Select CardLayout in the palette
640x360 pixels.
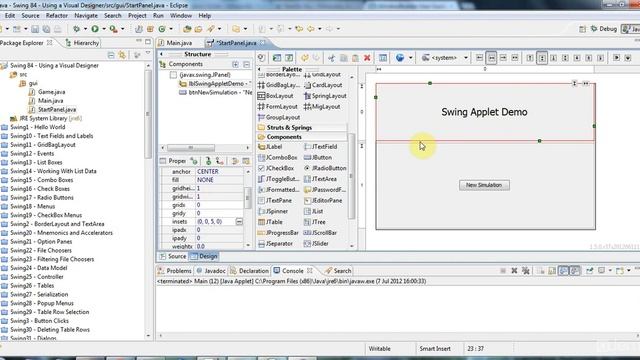[x=323, y=85]
